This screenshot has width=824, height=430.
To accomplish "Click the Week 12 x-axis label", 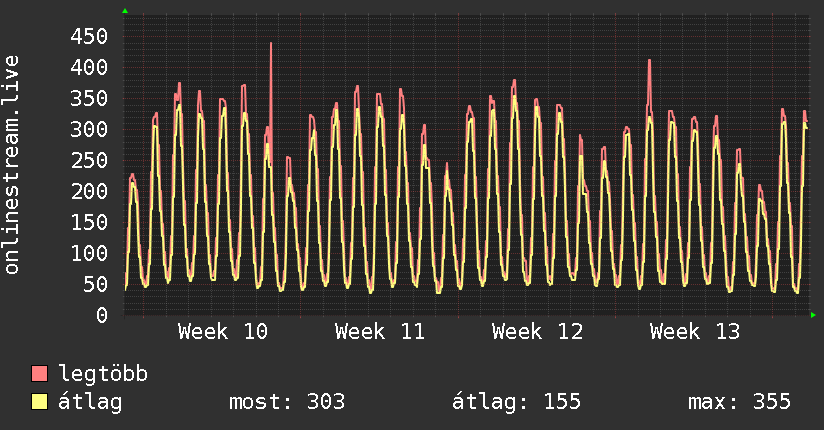I will (538, 332).
